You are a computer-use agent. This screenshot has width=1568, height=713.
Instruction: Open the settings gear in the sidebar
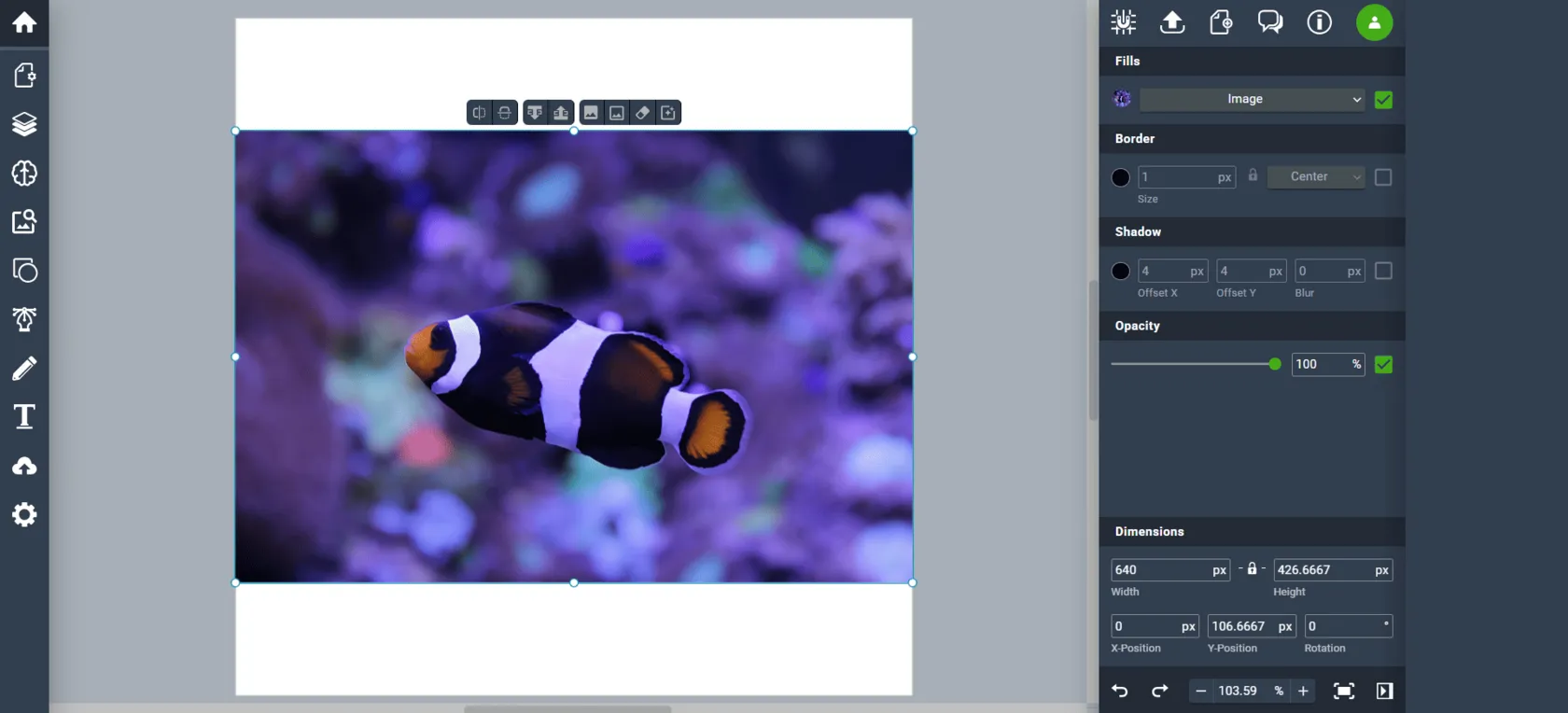24,515
